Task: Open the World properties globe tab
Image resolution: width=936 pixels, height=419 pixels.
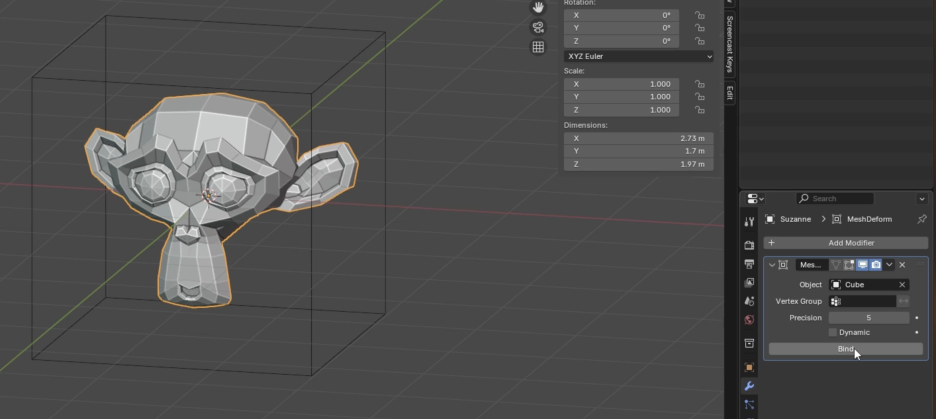Action: point(749,319)
